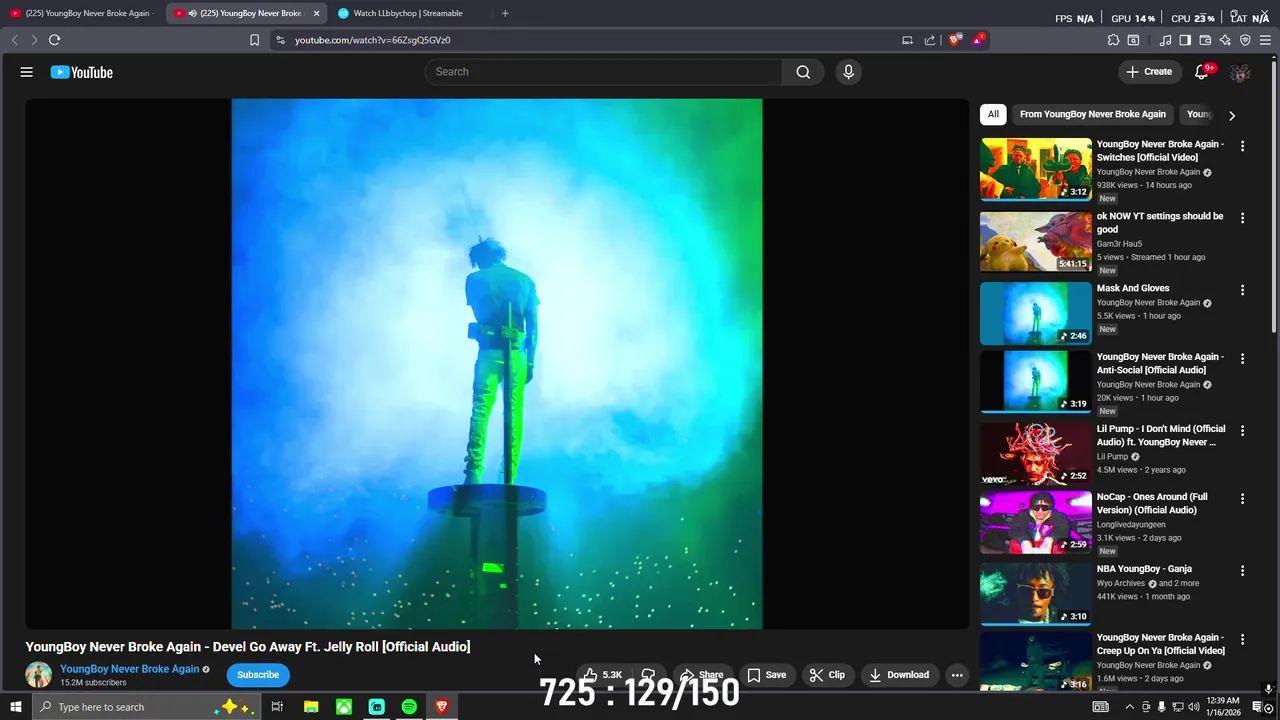Close the active YoungBoy tab
1280x720 pixels.
coord(316,13)
